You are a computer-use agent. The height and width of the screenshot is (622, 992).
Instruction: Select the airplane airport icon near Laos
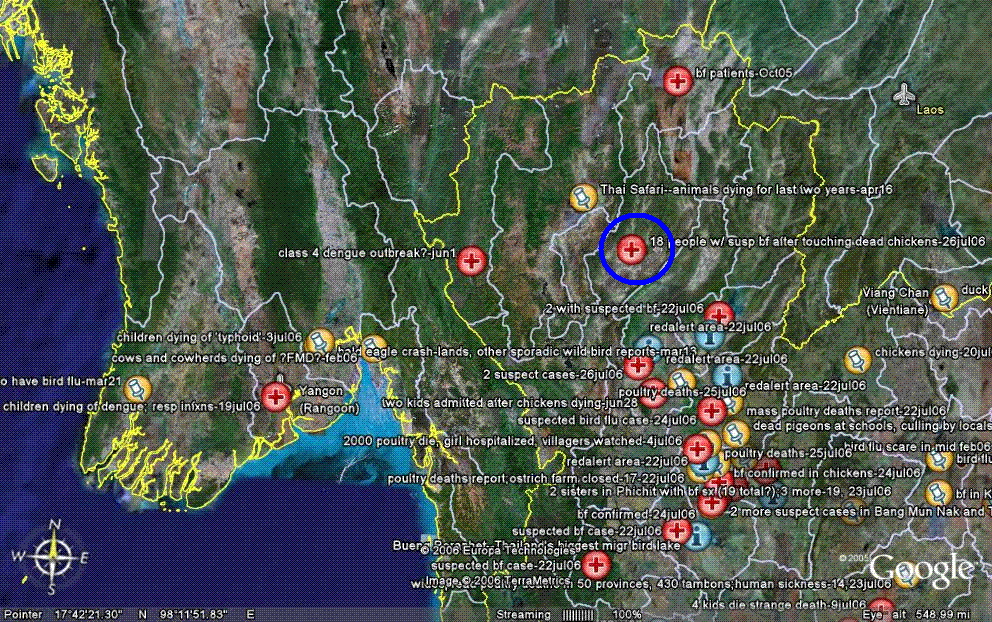(904, 96)
